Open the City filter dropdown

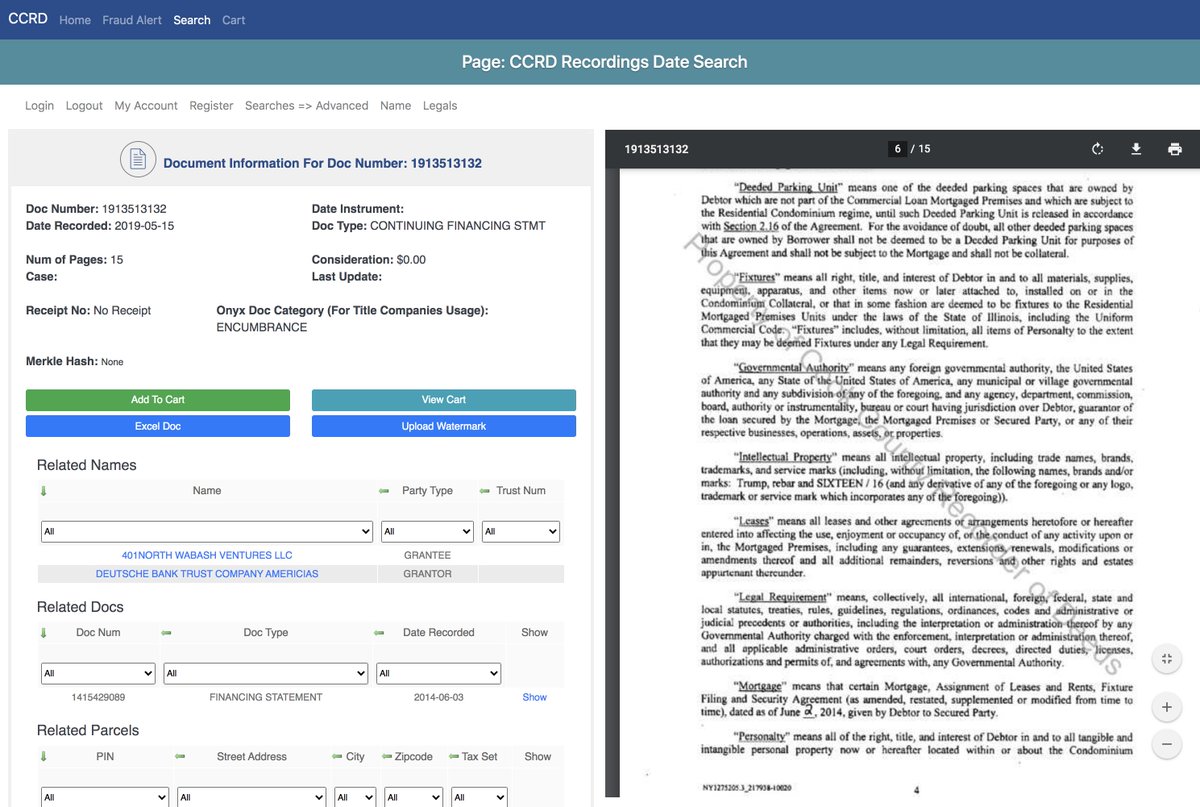[x=355, y=797]
